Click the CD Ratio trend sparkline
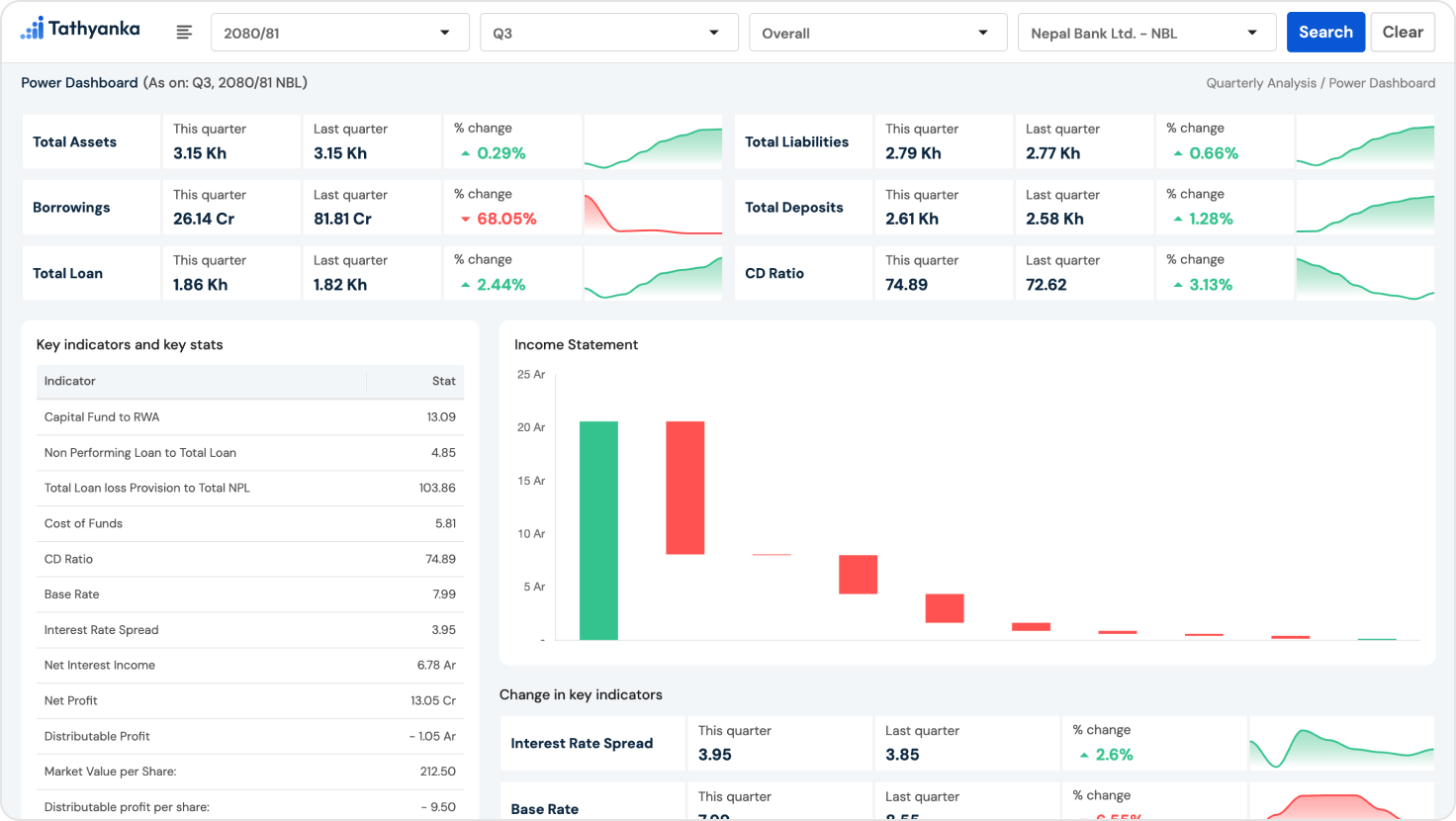 1365,274
